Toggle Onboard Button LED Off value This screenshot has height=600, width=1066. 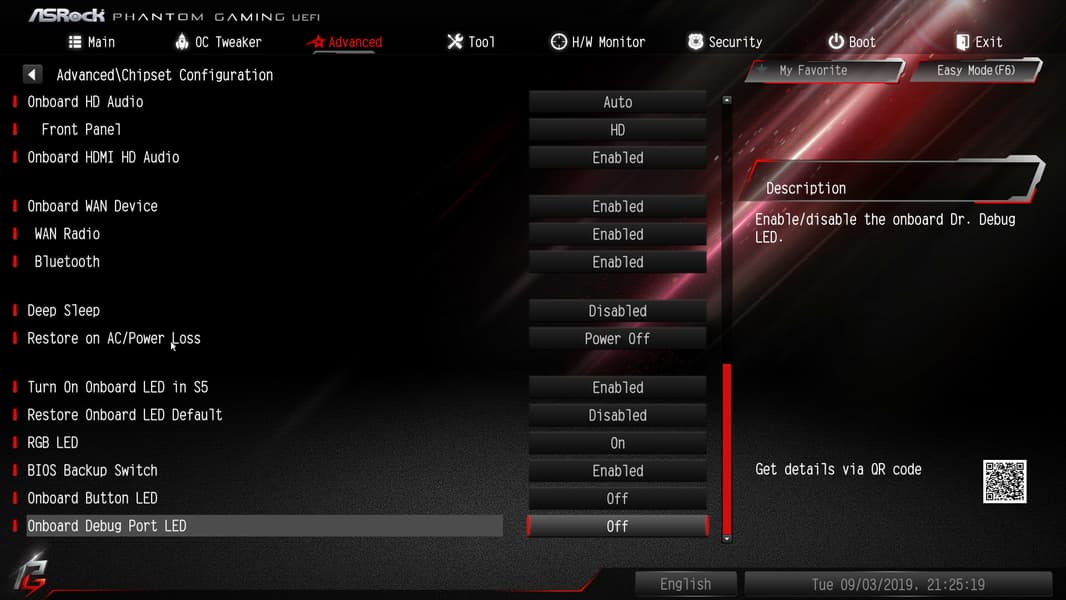click(x=617, y=499)
